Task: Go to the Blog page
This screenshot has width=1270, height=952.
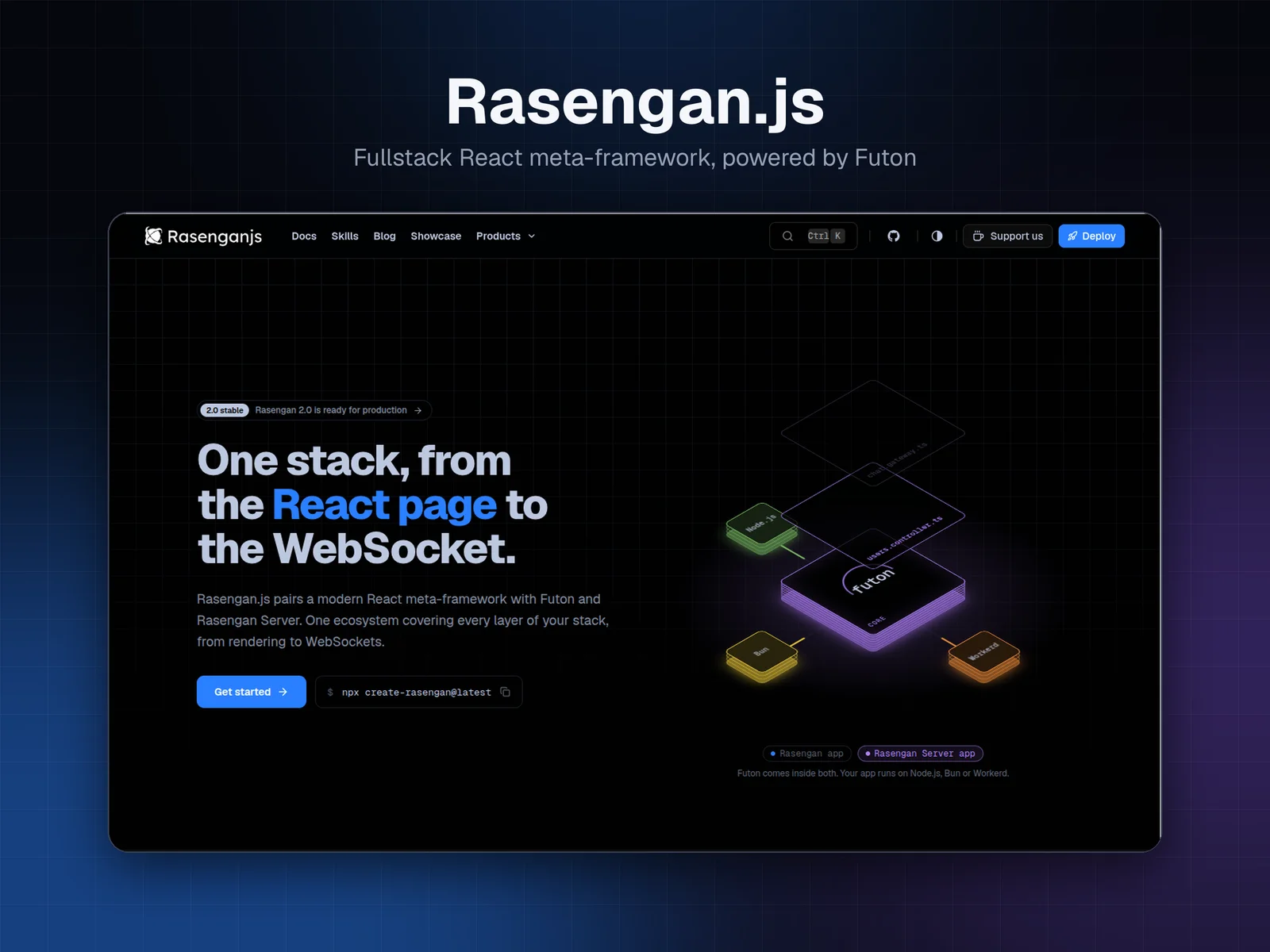Action: point(384,236)
